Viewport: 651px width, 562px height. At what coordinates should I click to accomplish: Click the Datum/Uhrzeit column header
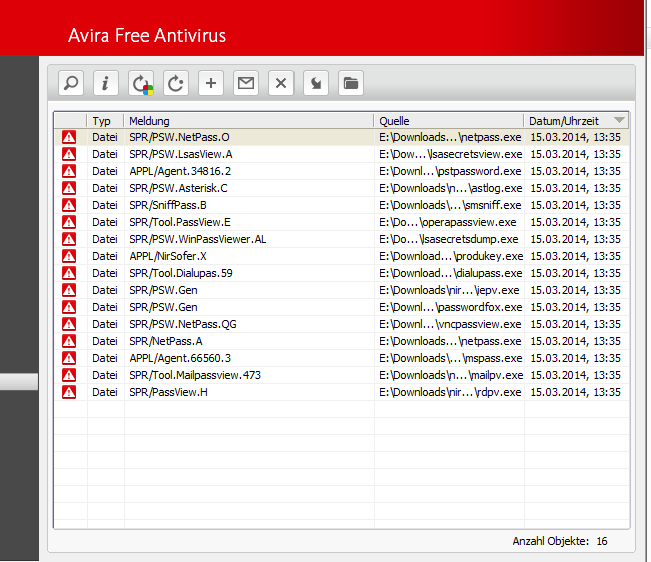[x=576, y=121]
